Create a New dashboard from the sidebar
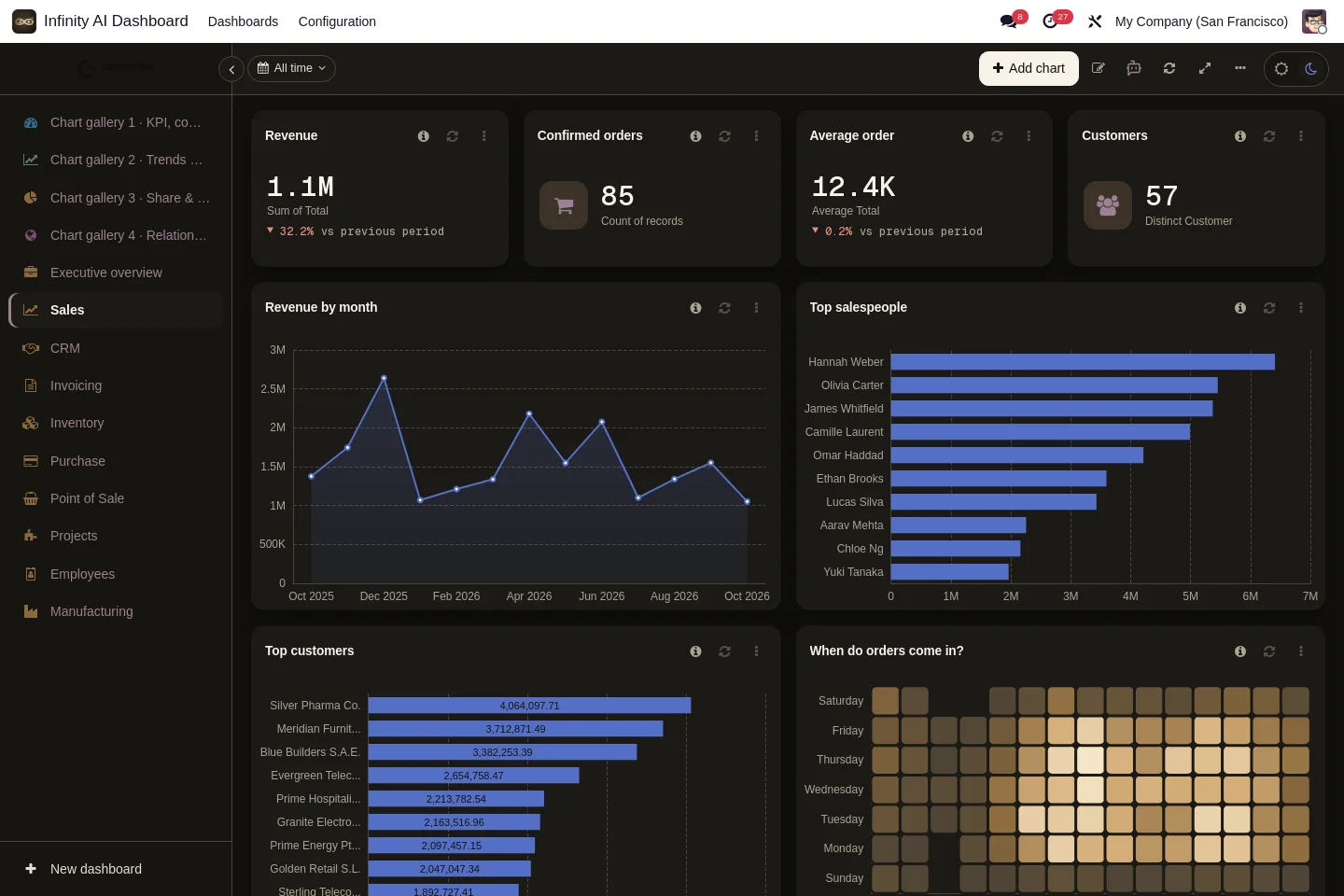The width and height of the screenshot is (1344, 896). click(x=116, y=869)
